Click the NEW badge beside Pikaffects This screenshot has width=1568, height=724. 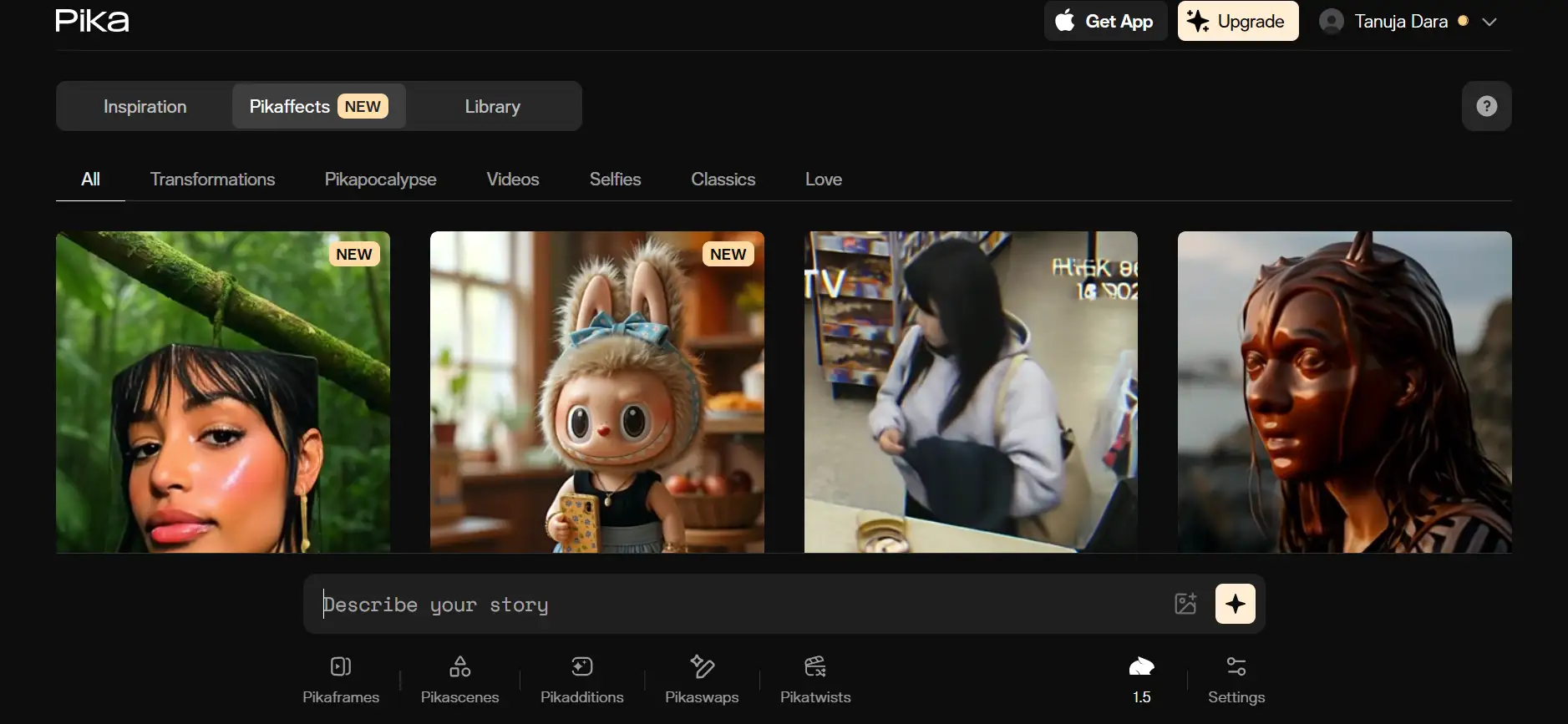pos(363,106)
